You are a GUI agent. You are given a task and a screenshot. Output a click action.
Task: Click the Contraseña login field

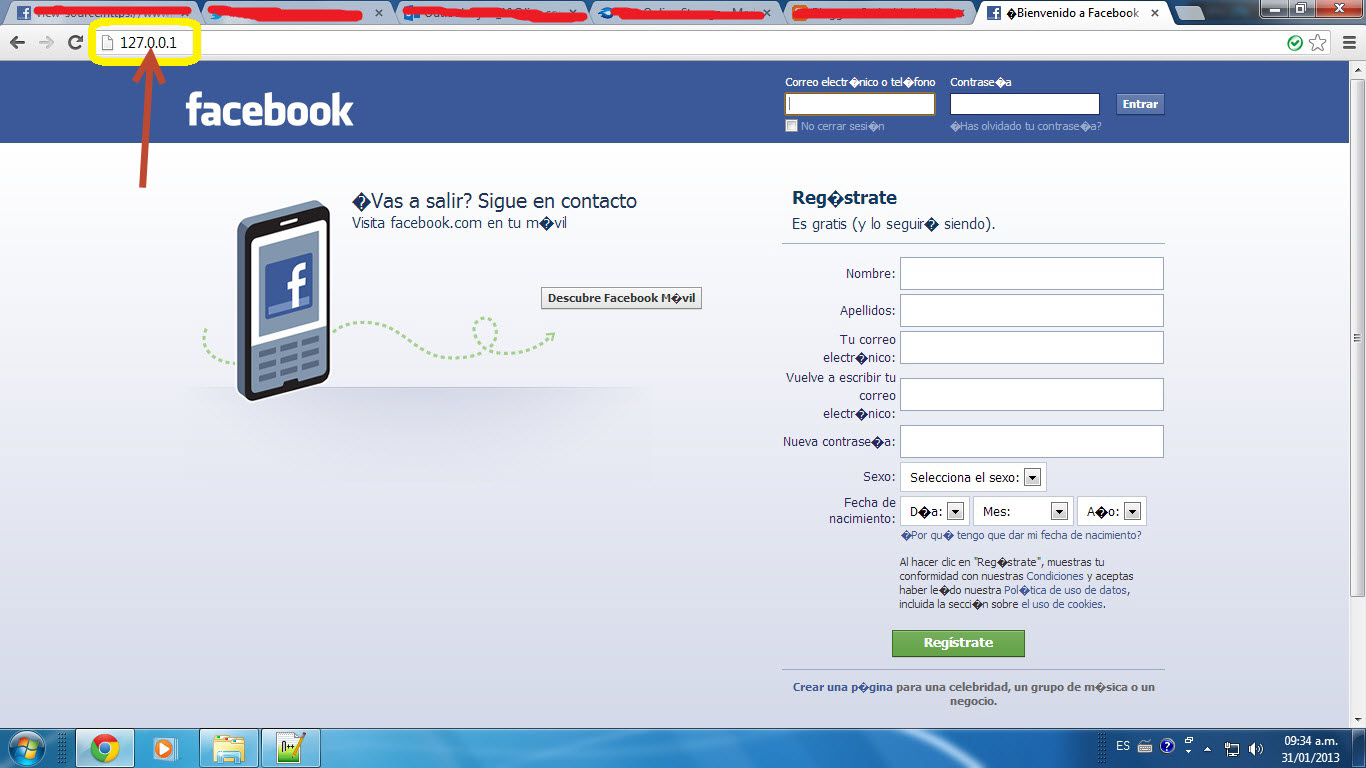(1025, 104)
